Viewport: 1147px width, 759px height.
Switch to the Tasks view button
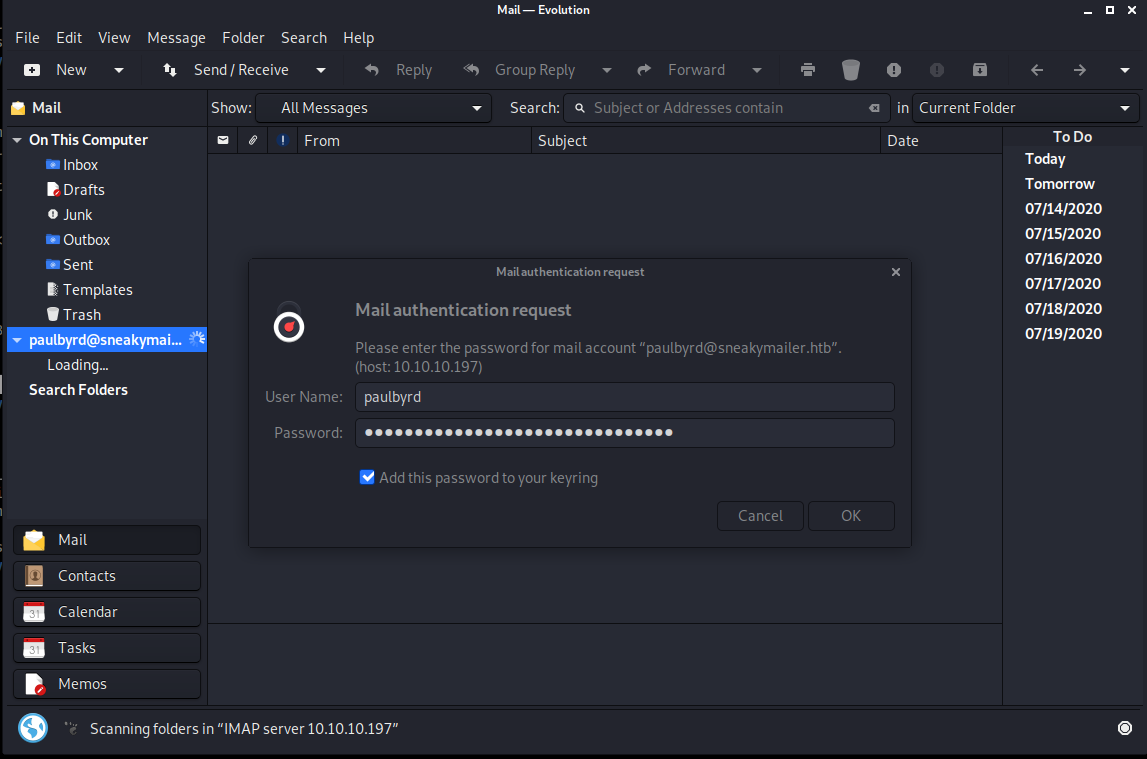[107, 648]
